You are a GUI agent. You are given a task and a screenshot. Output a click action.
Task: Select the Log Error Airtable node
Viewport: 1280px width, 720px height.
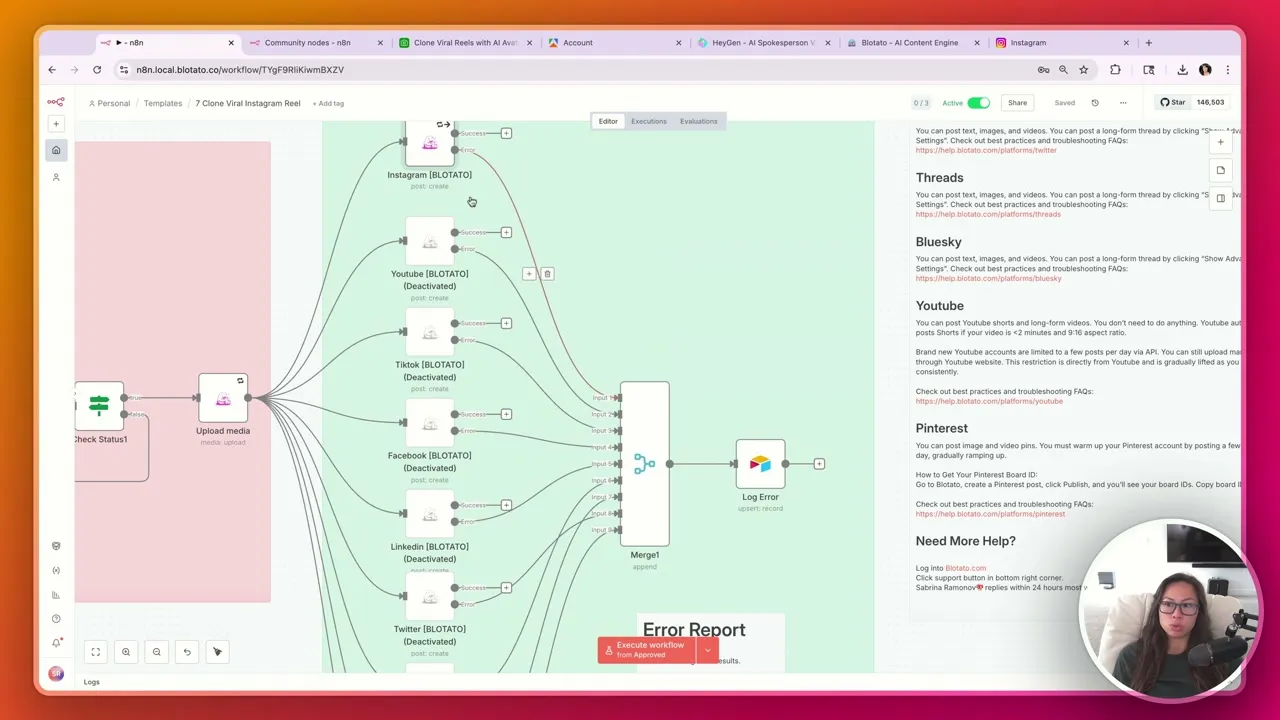(760, 464)
